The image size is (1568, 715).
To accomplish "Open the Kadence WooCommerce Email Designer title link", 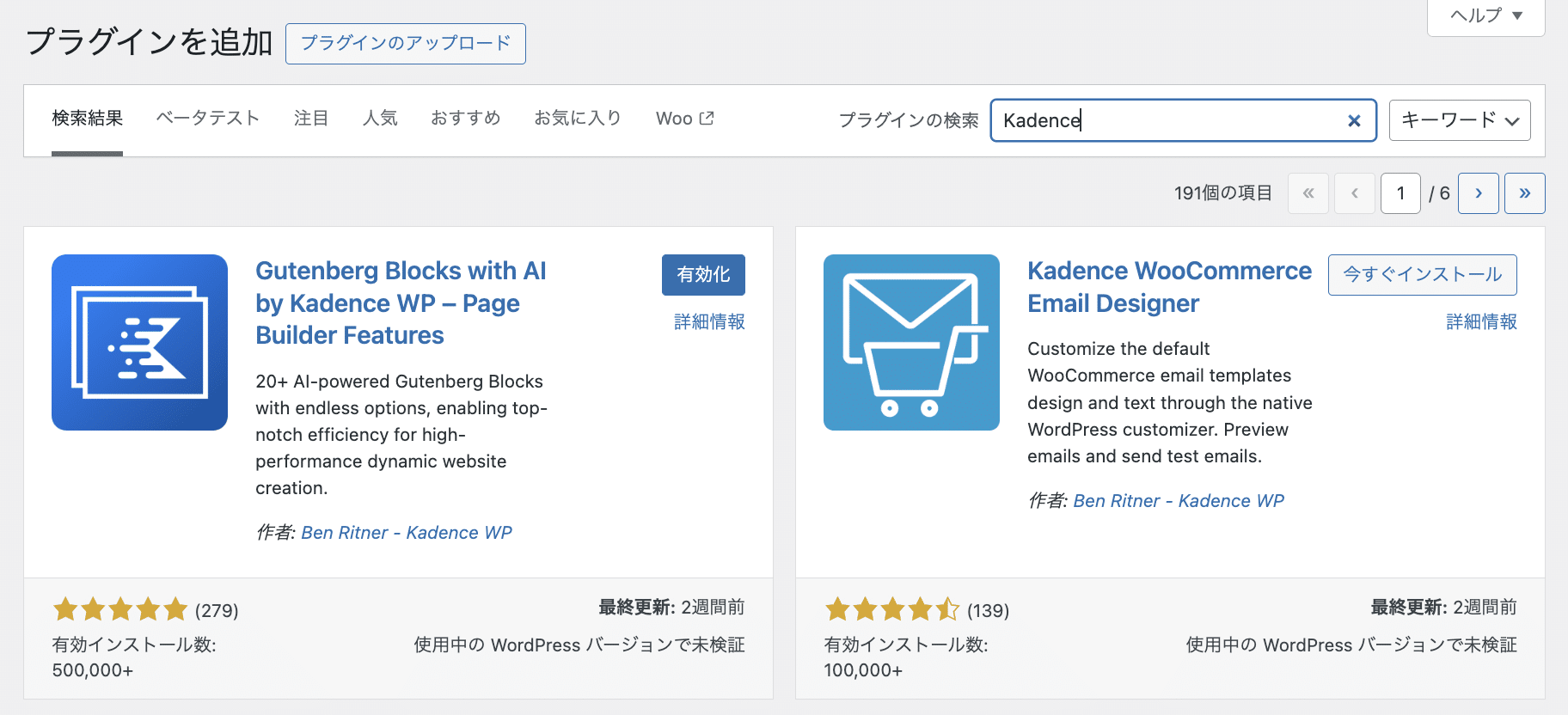I will pyautogui.click(x=1169, y=287).
